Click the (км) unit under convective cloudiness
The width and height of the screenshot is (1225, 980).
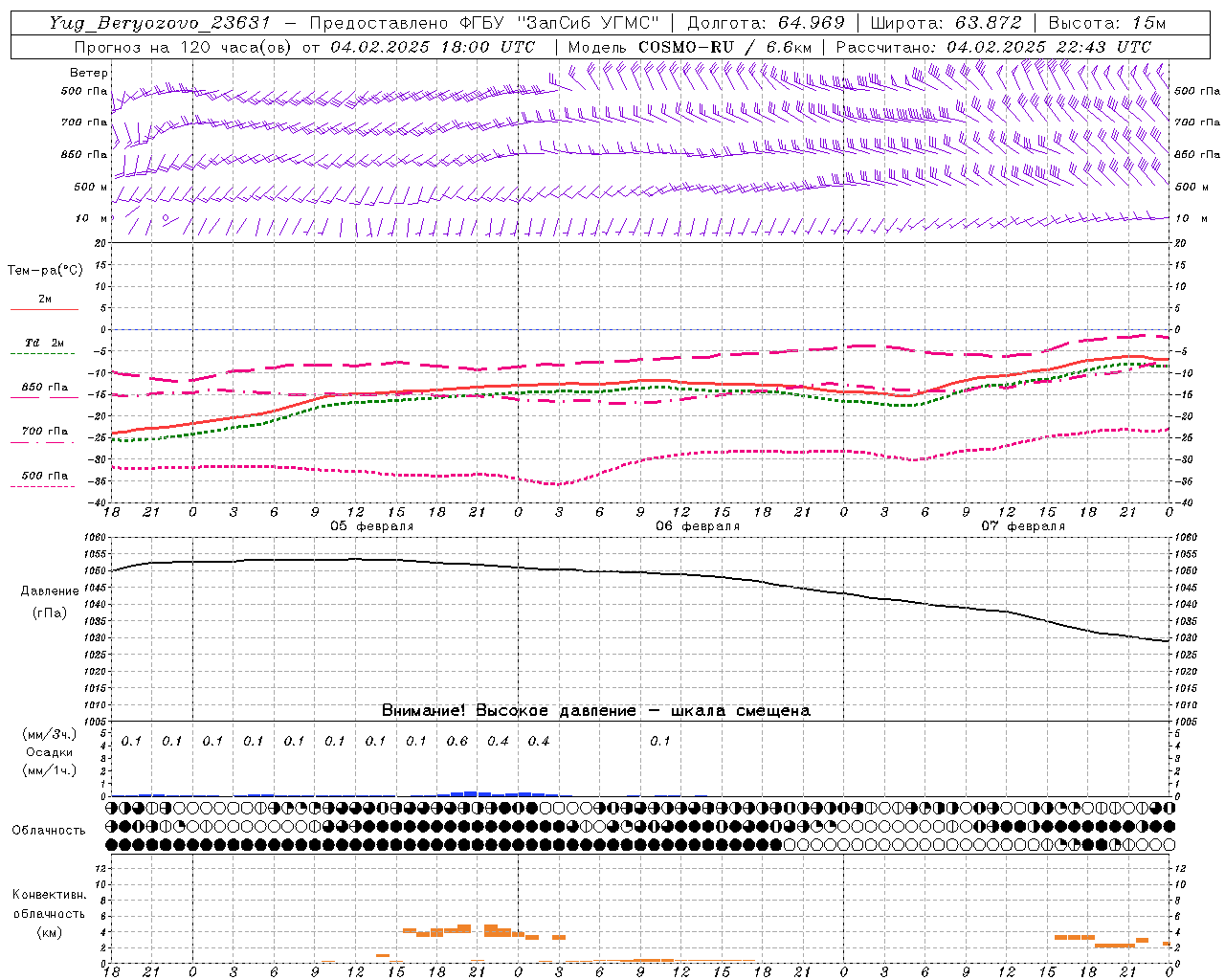(50, 932)
